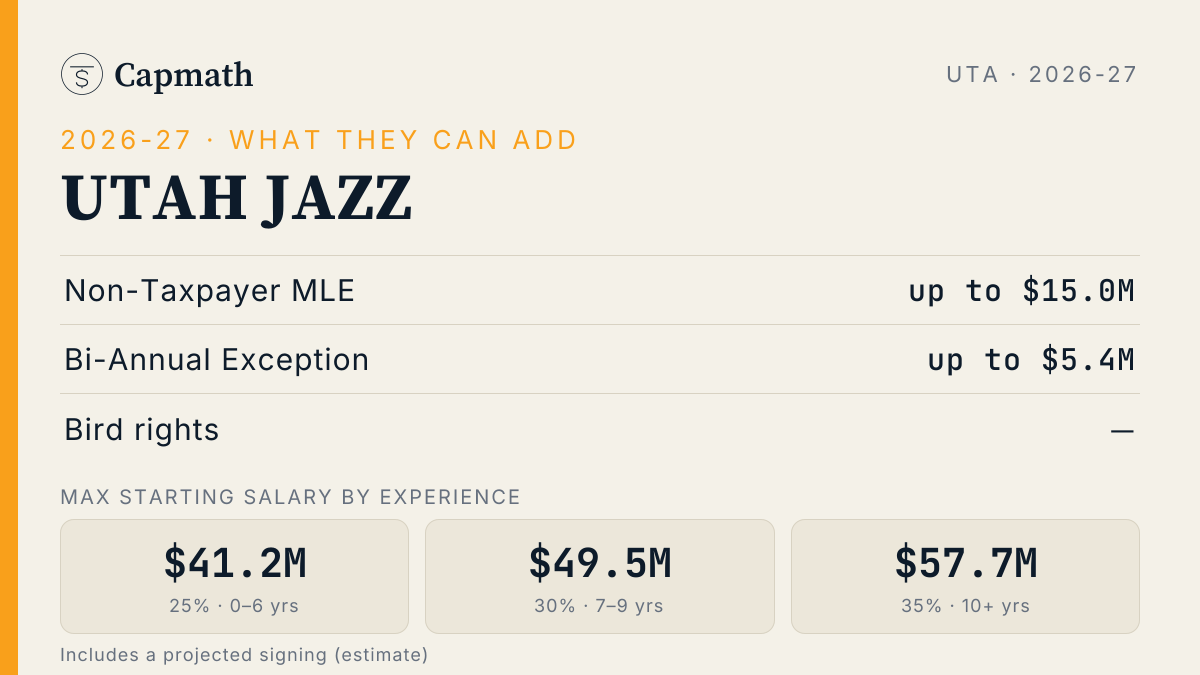The image size is (1200, 675).
Task: Click the Capmath brand name
Action: click(184, 75)
